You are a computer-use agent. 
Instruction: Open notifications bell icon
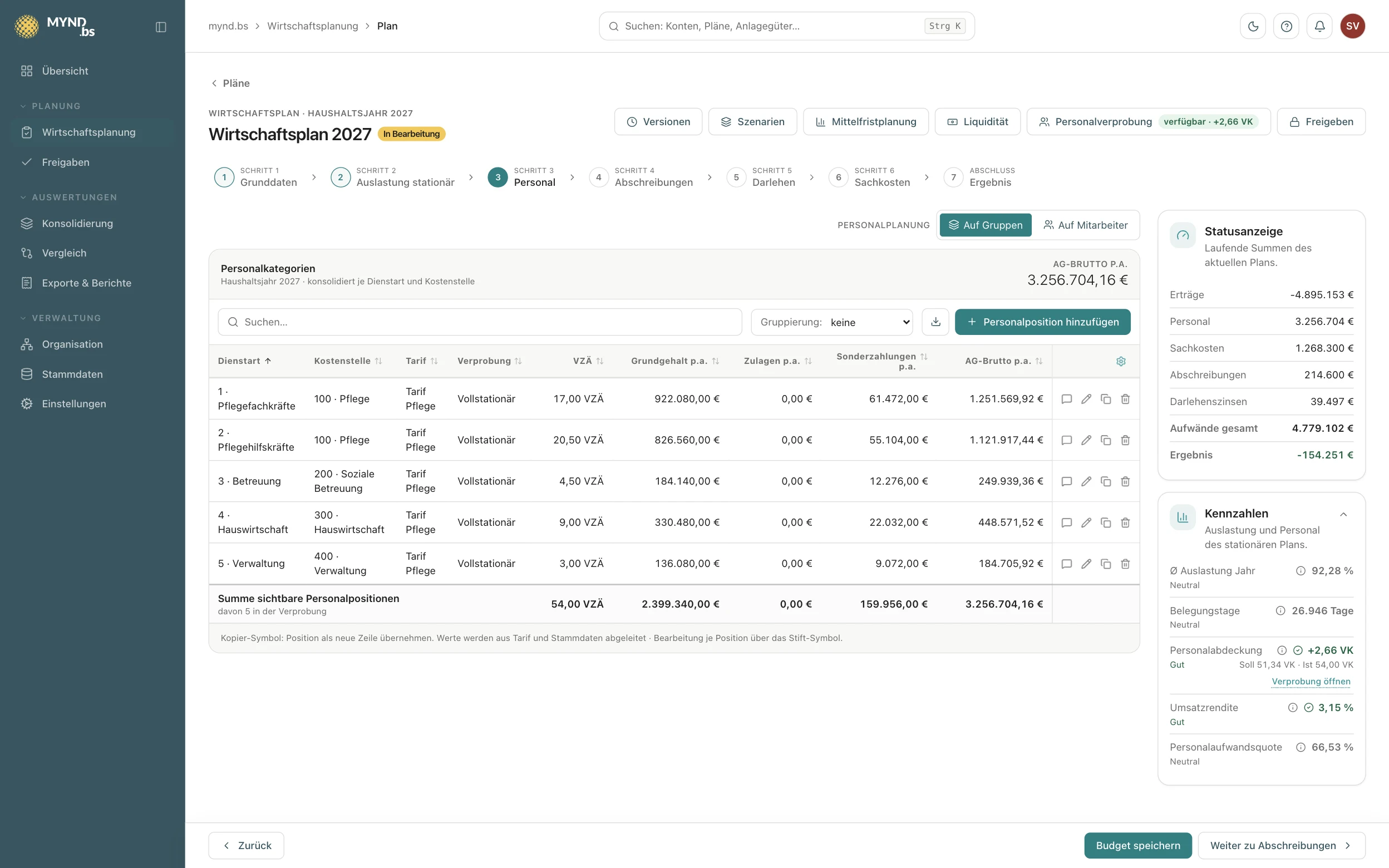coord(1319,26)
